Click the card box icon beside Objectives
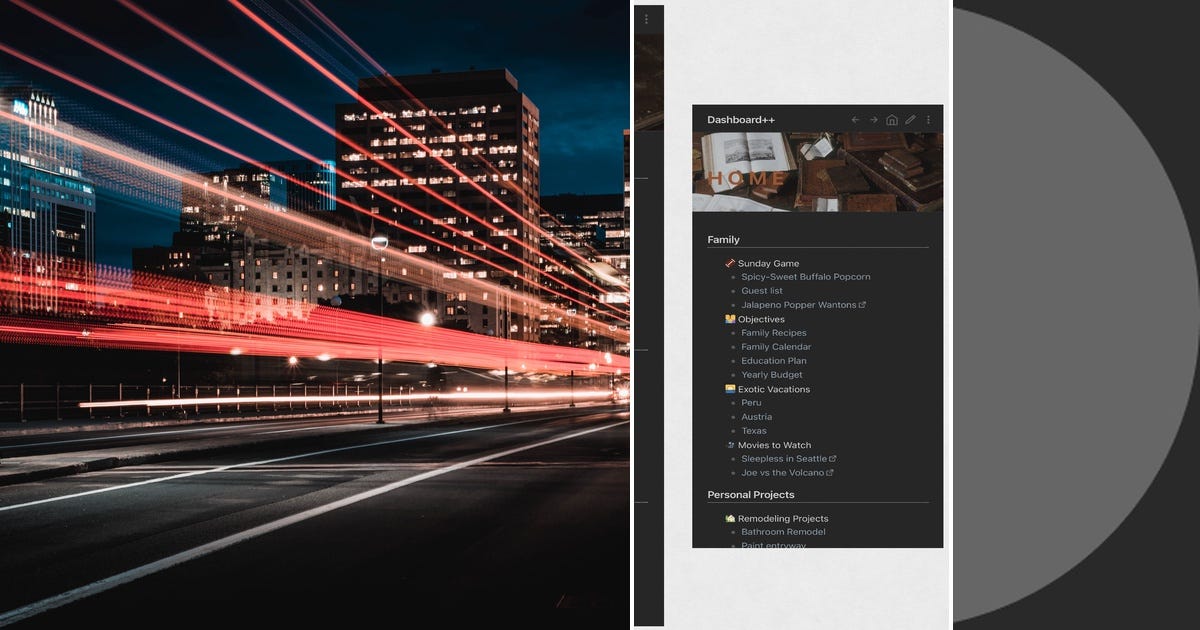This screenshot has height=630, width=1200. click(729, 318)
